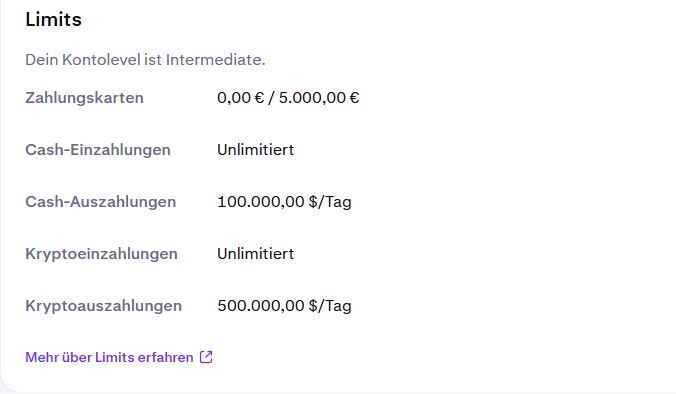Click the Unlimitiert value for Kryptoeinzahlungen
Viewport: 676px width, 394px height.
[256, 253]
